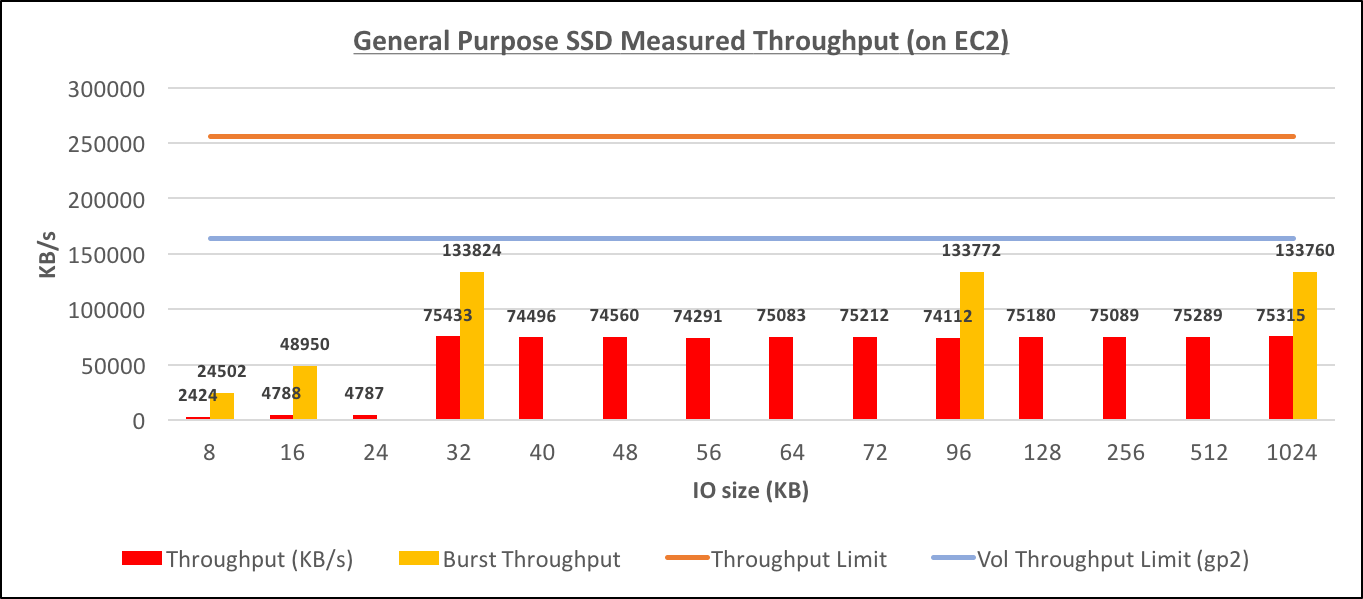This screenshot has width=1363, height=599.
Task: Click the blue Vol Throughput Limit line
Action: click(750, 238)
